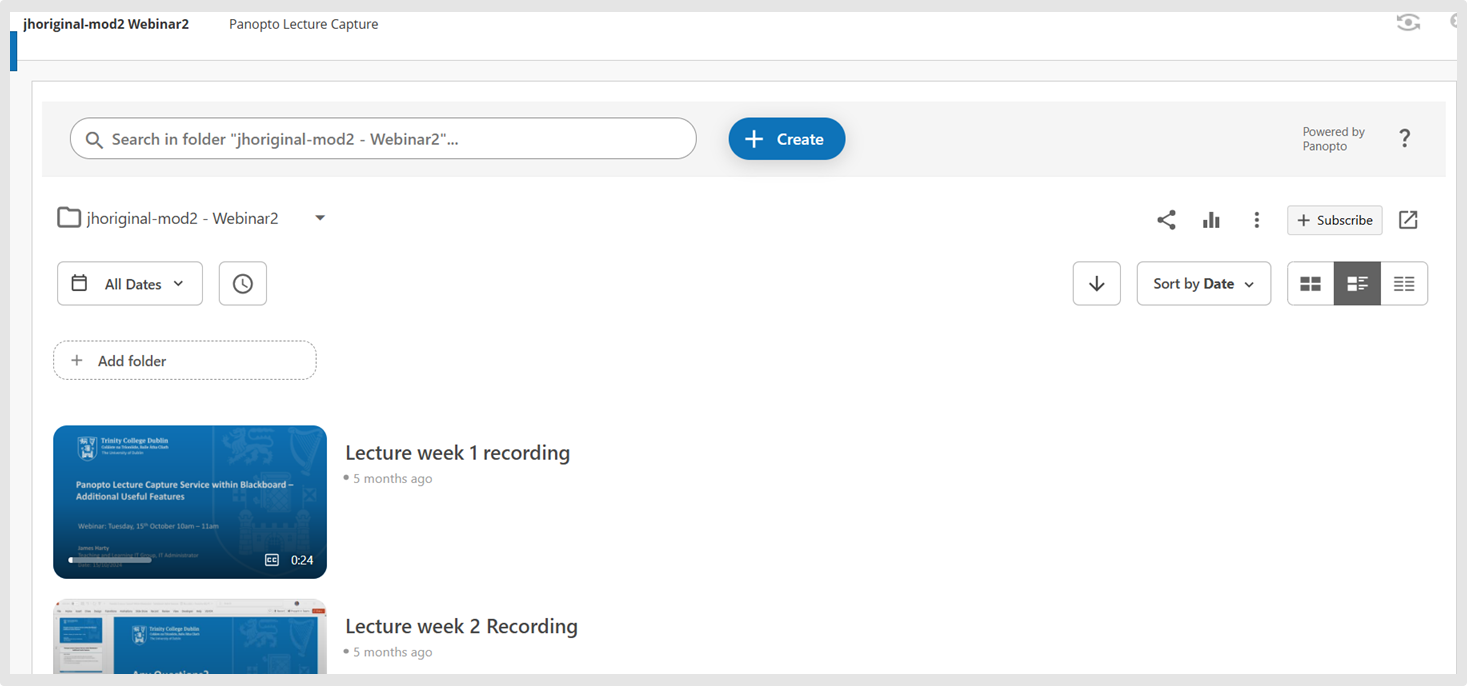Click the Subscribe button
1467x686 pixels.
[1335, 220]
